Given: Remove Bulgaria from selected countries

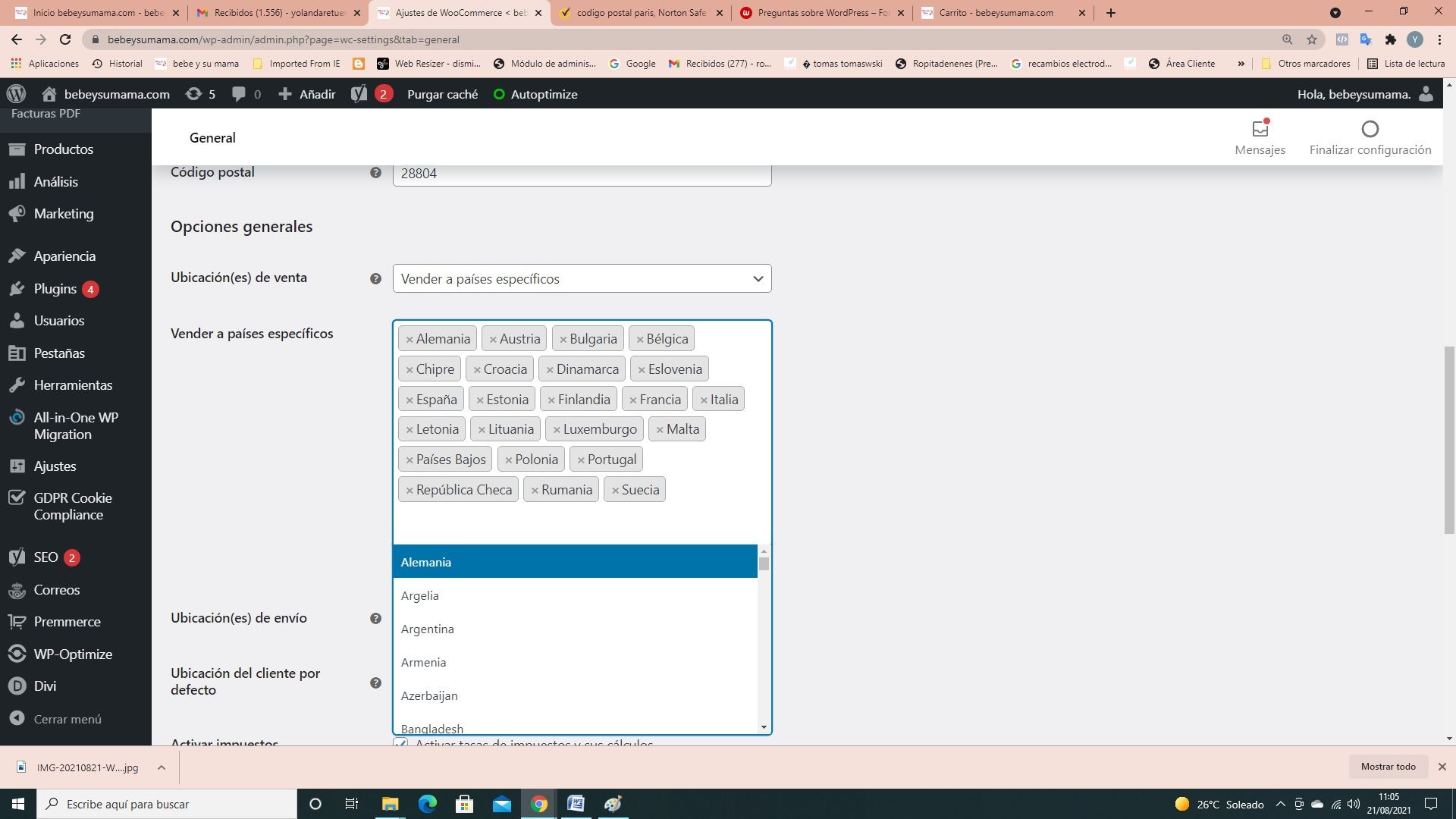Looking at the screenshot, I should 563,340.
